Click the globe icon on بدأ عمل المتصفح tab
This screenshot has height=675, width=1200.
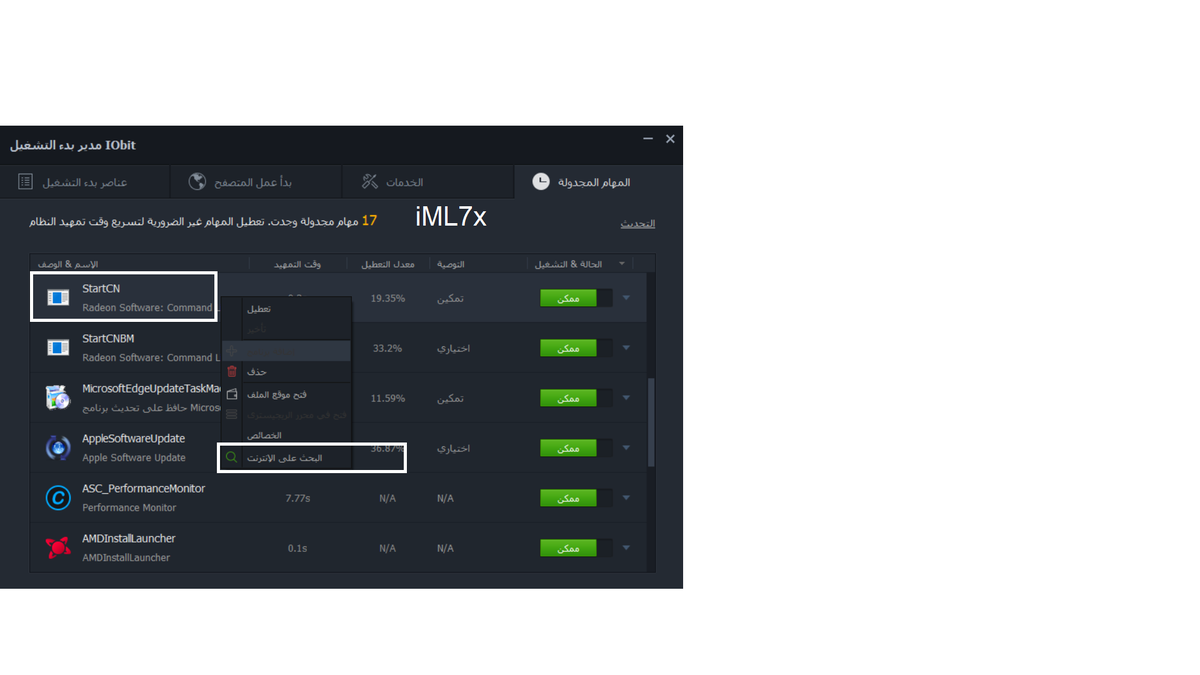pos(198,182)
